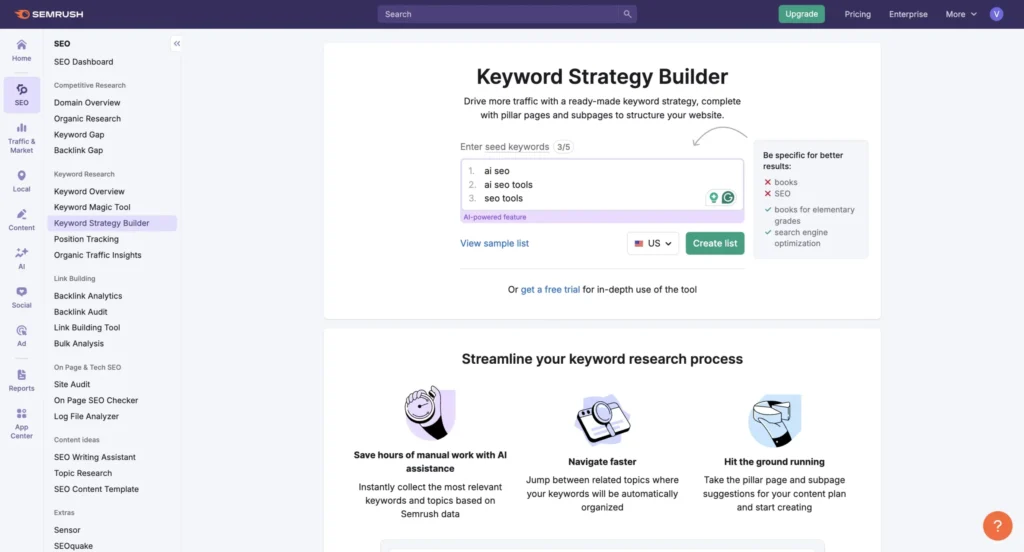
Task: Click the AI-powered feature label
Action: [494, 217]
